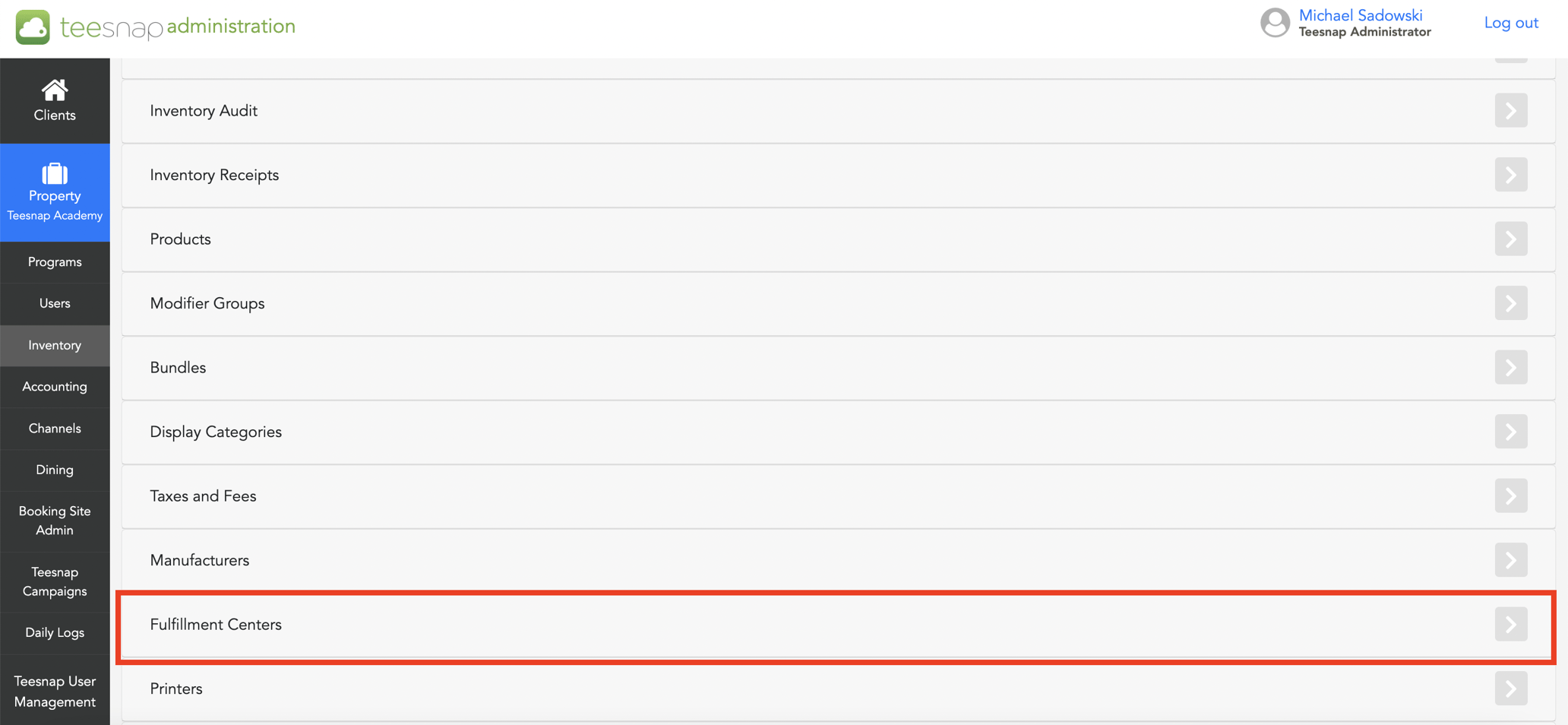Click the Manufacturers arrow button
This screenshot has height=725, width=1568.
(x=1510, y=560)
